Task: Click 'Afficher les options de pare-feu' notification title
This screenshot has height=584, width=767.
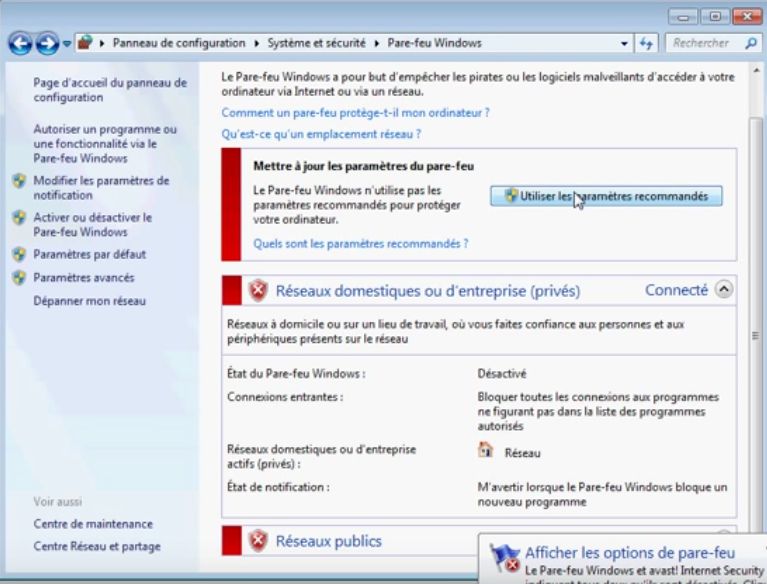Action: point(630,553)
